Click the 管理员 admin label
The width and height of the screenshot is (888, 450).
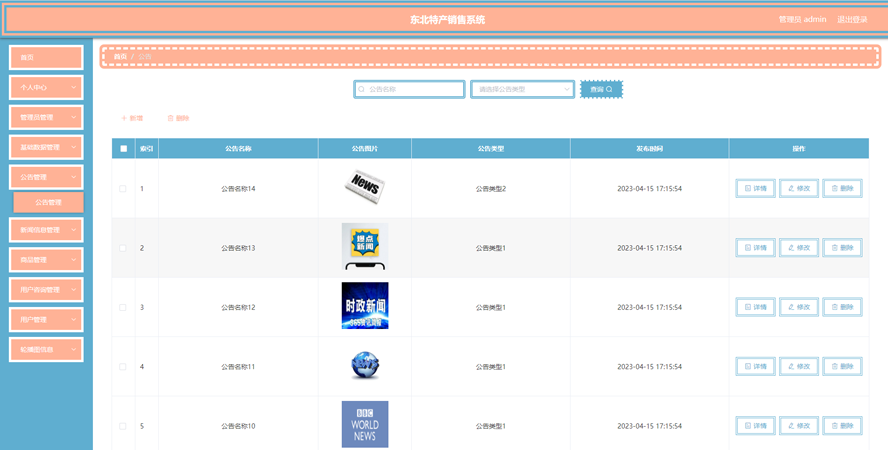coord(802,19)
